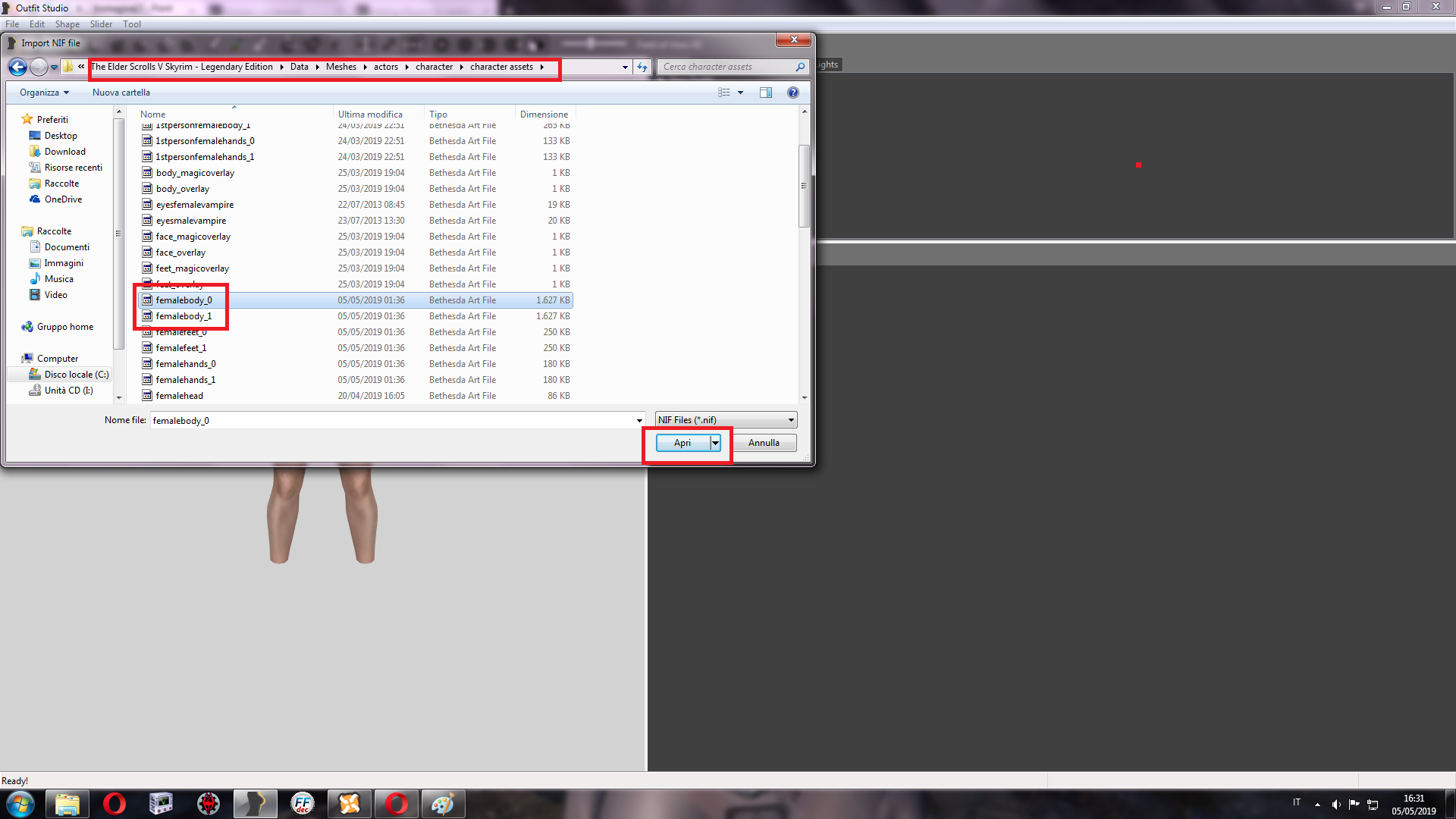Select file 1stpersonfemalehands_0
The image size is (1456, 819).
coord(356,141)
